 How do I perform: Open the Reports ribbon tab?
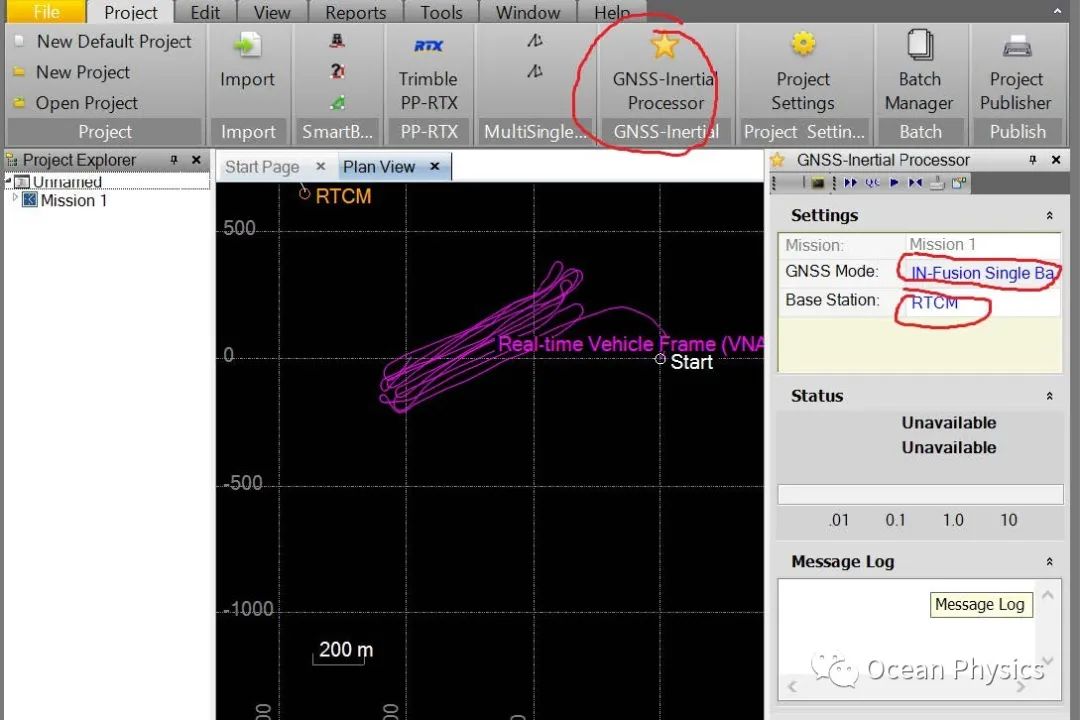click(x=355, y=13)
